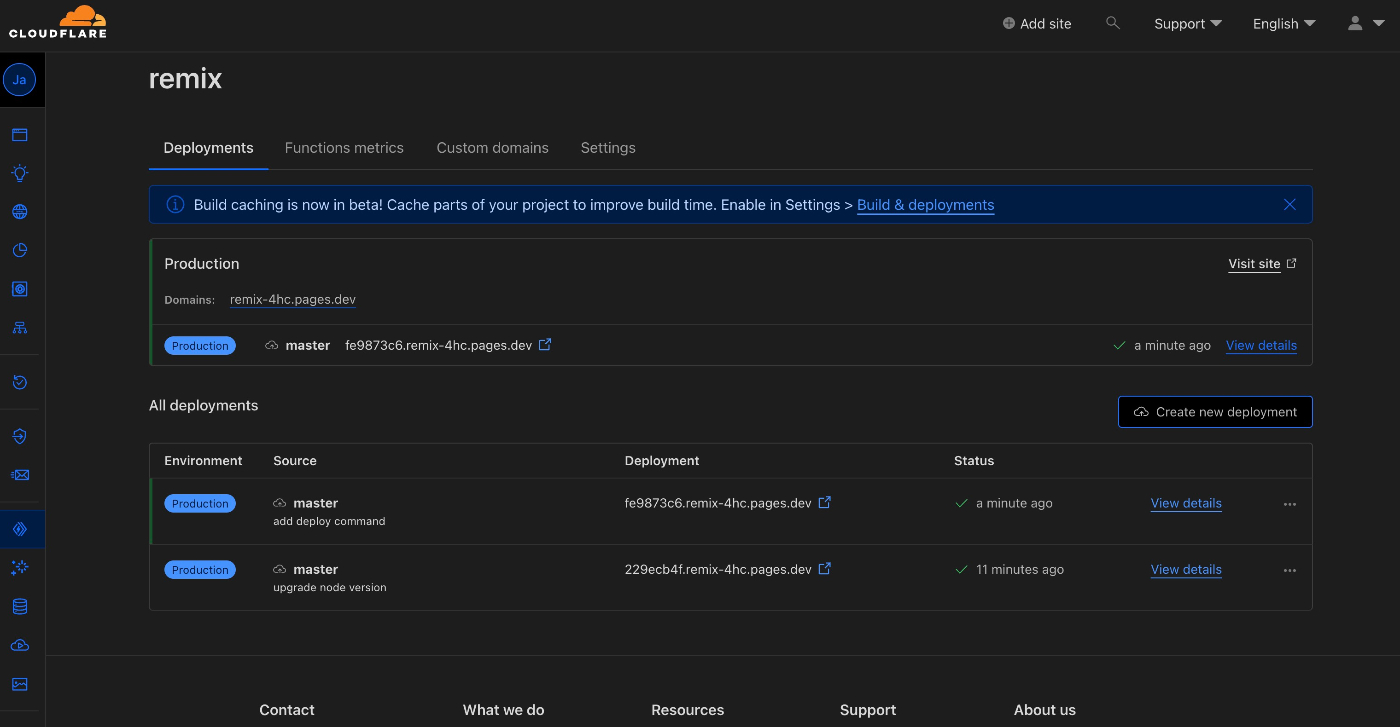Open the envelope Email sidebar icon

point(19,475)
